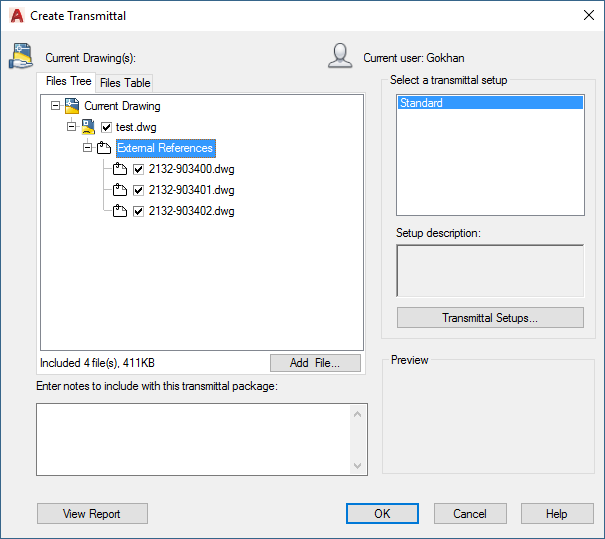Image resolution: width=605 pixels, height=539 pixels.
Task: Click the External References folder icon
Action: (104, 148)
